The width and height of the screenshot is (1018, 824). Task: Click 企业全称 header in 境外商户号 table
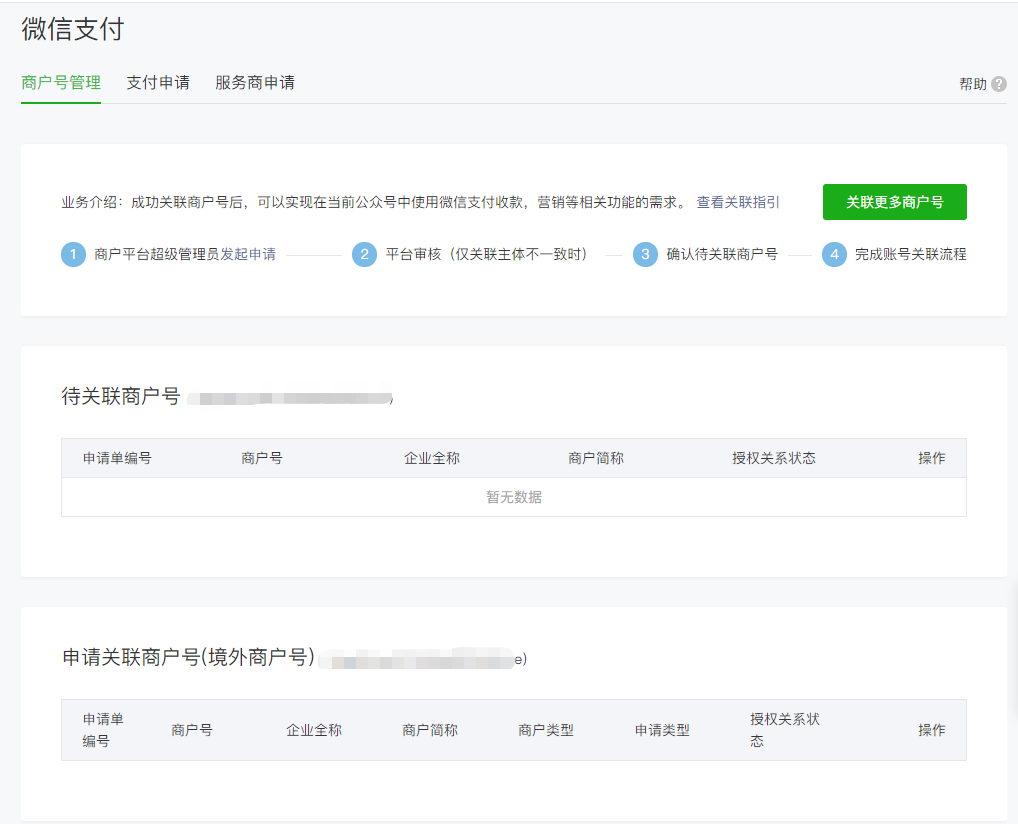[314, 730]
